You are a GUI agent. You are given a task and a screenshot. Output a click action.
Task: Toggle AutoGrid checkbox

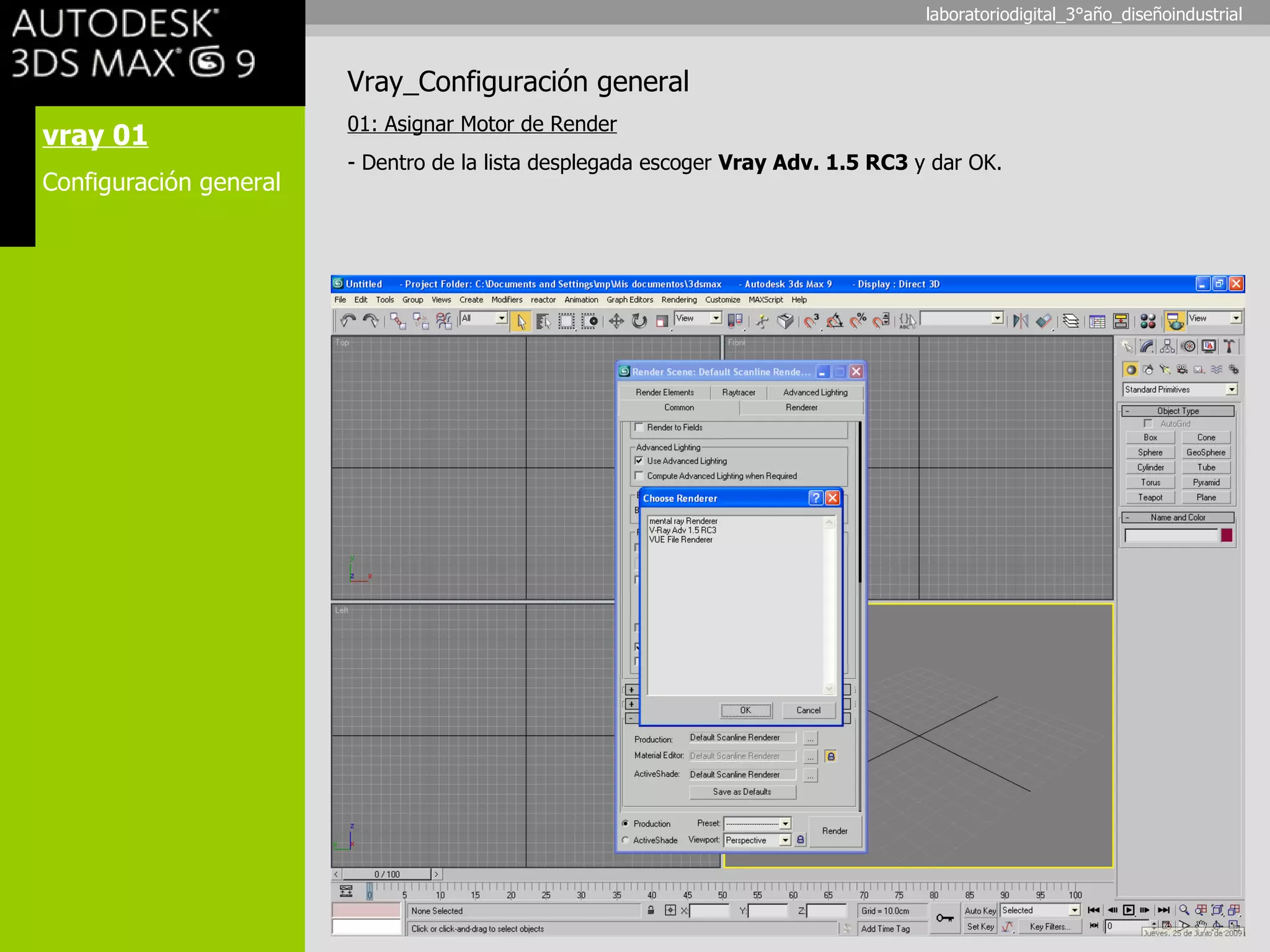tap(1148, 424)
